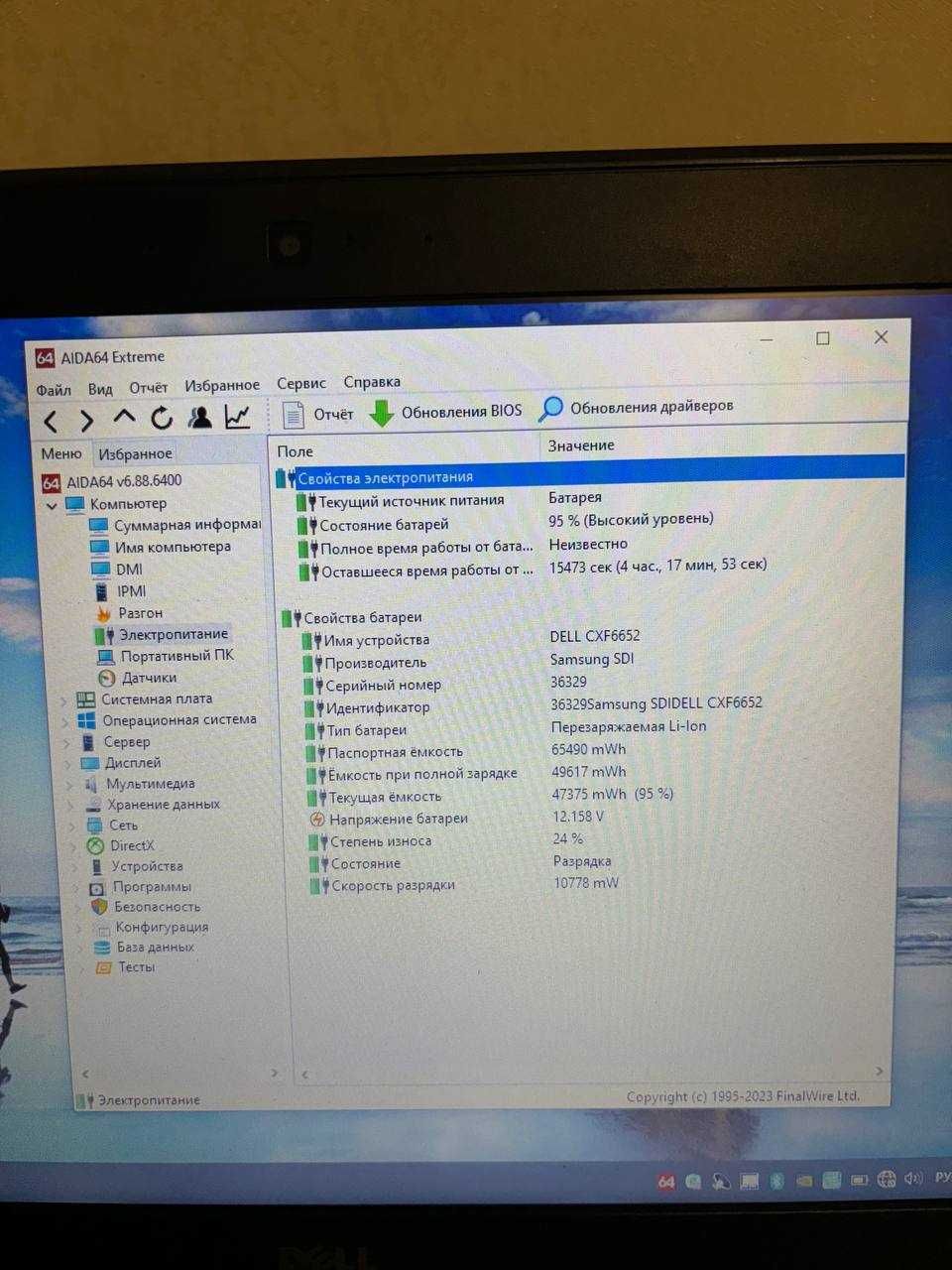Select the Разгон flame item

click(129, 613)
